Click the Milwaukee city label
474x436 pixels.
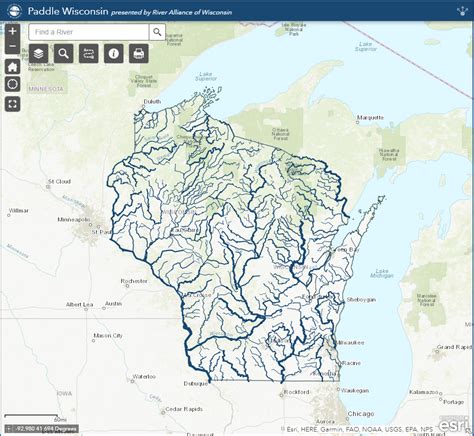pyautogui.click(x=351, y=342)
